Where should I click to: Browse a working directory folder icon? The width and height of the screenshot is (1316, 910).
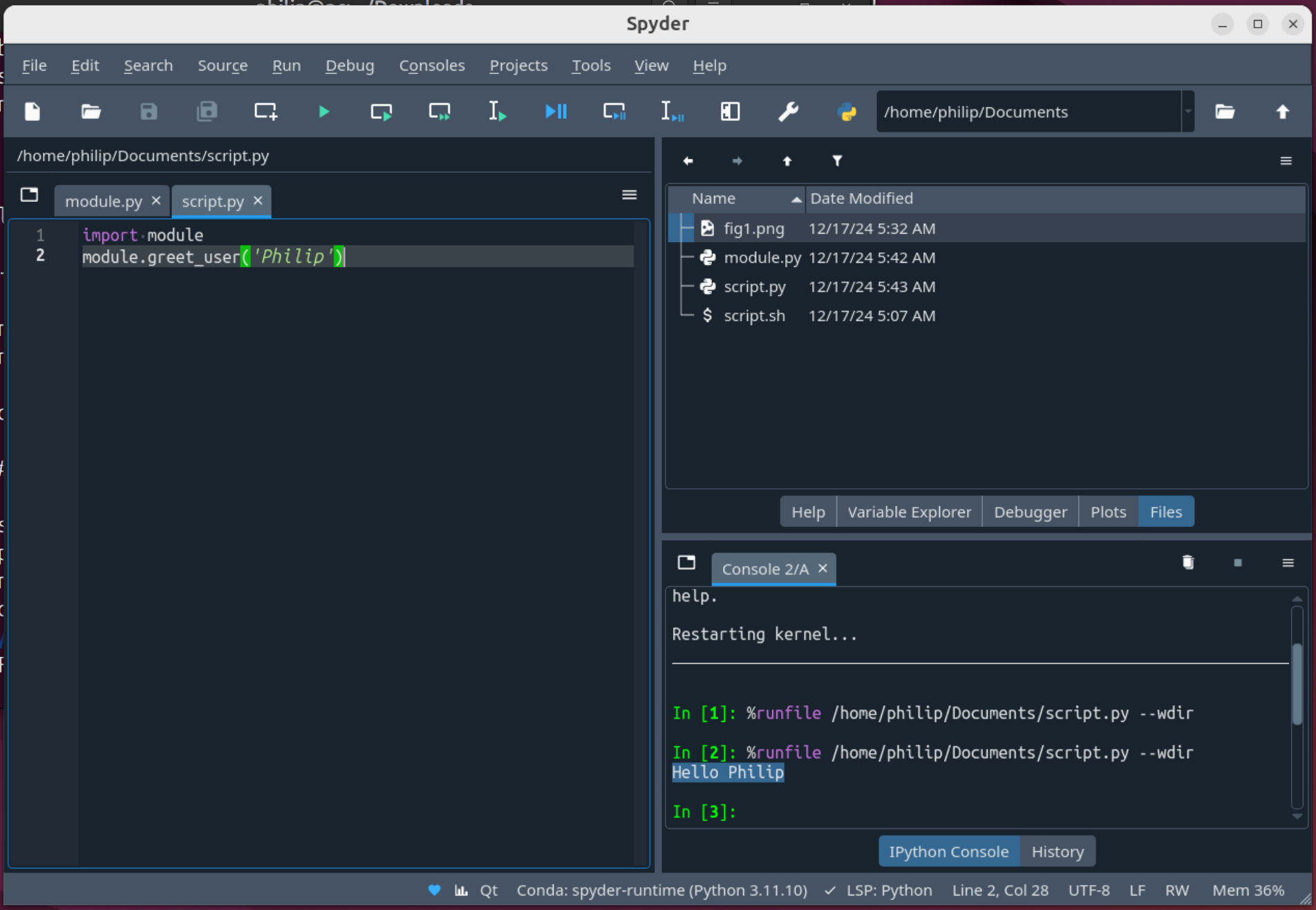coord(1225,111)
